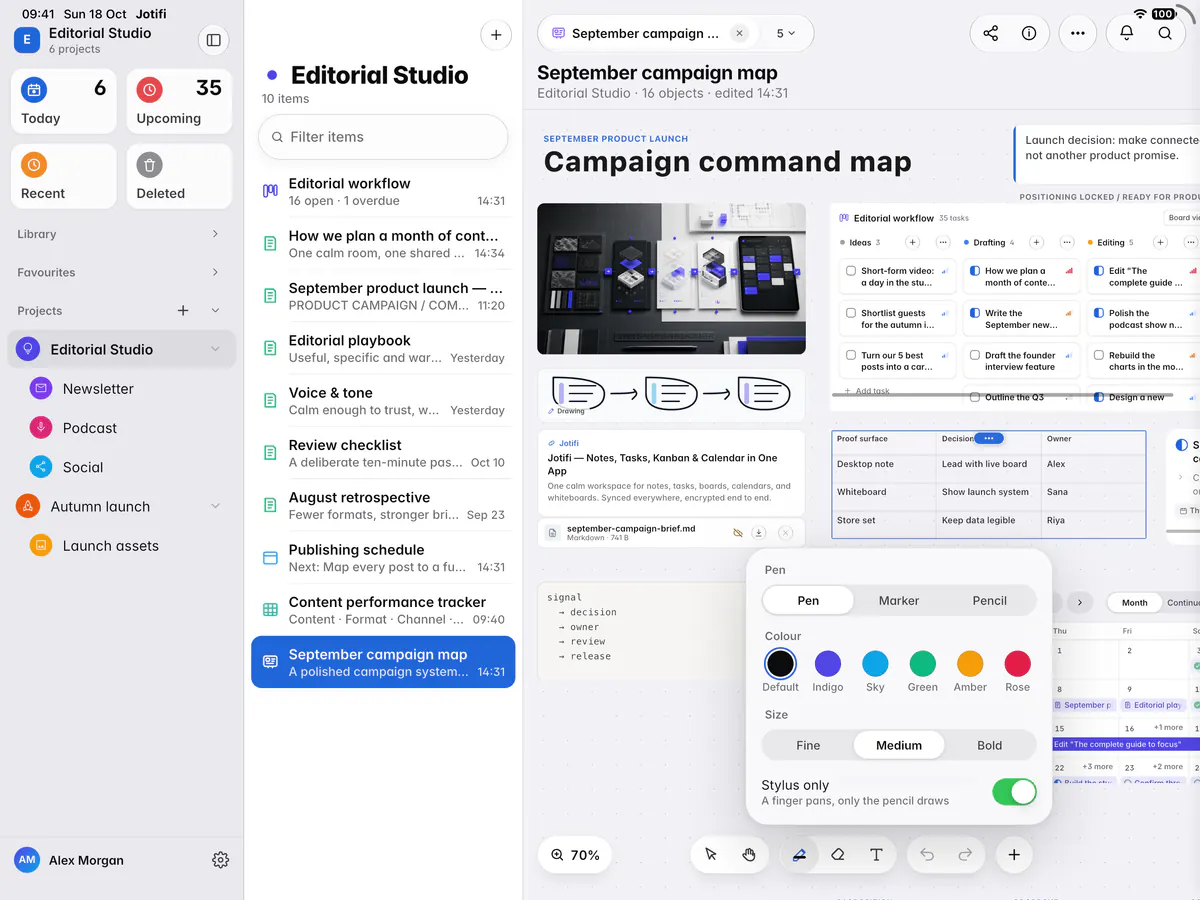Create a new item in Editorial Studio
This screenshot has height=900, width=1200.
(496, 35)
